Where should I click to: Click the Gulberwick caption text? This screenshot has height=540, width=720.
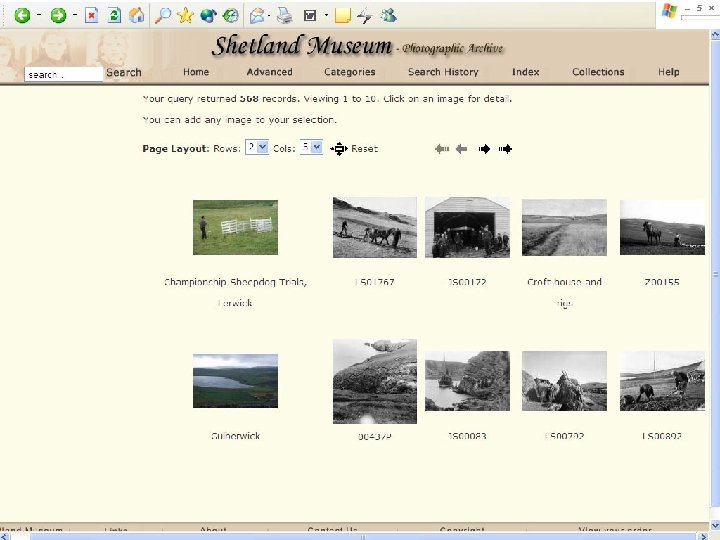point(235,436)
